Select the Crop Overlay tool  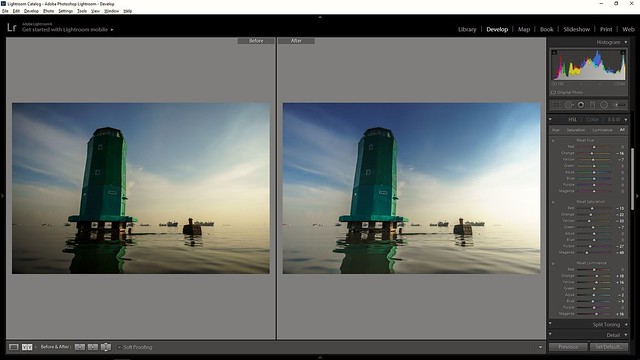(556, 105)
